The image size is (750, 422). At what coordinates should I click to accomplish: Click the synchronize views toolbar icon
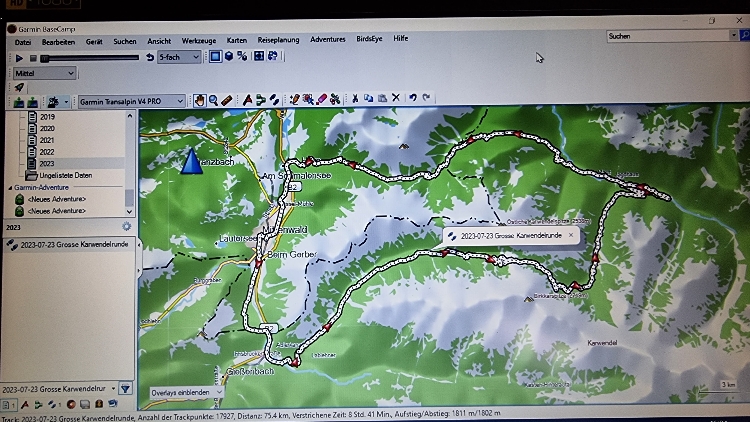tap(273, 56)
